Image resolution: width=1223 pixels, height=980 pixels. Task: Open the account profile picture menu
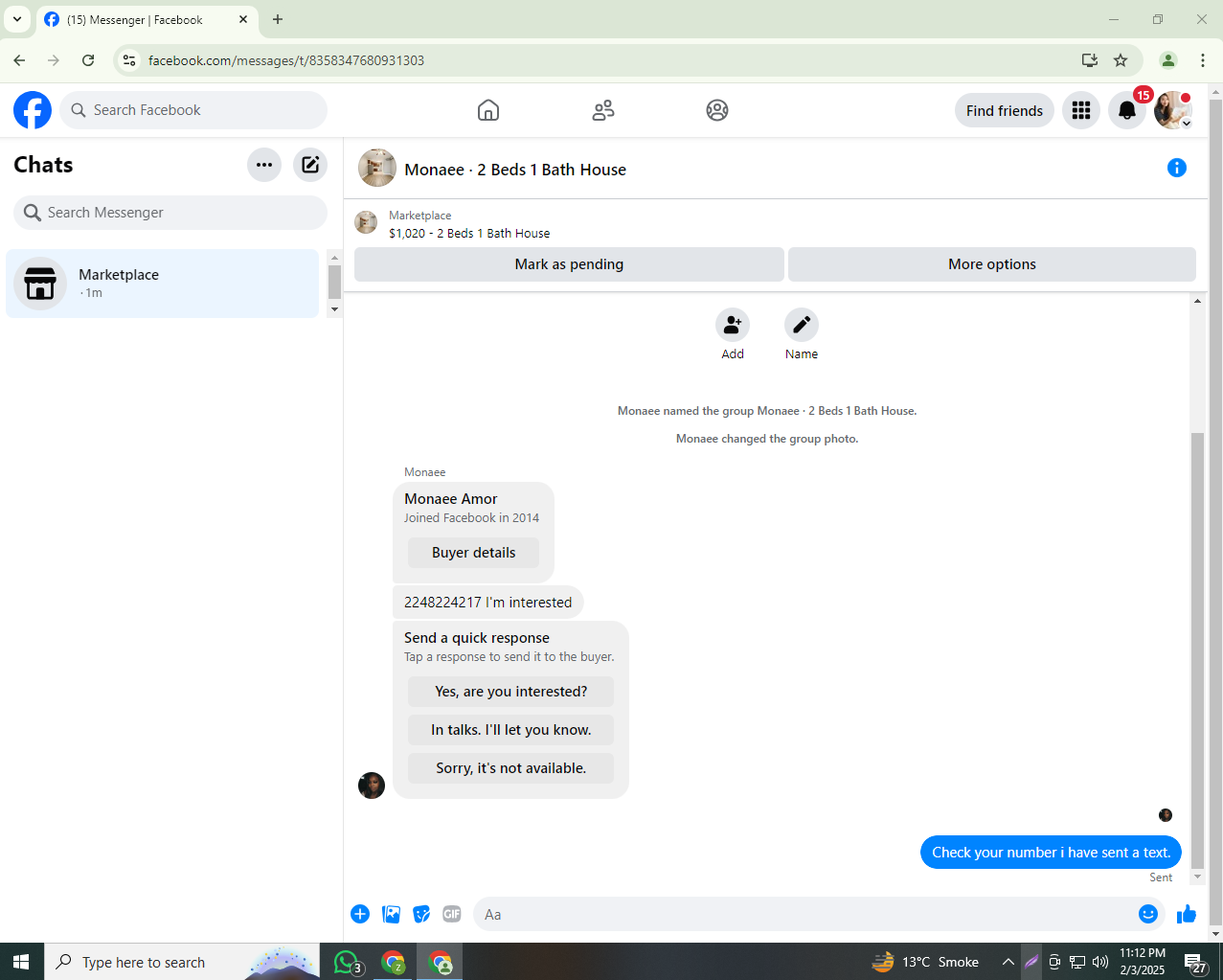point(1173,110)
